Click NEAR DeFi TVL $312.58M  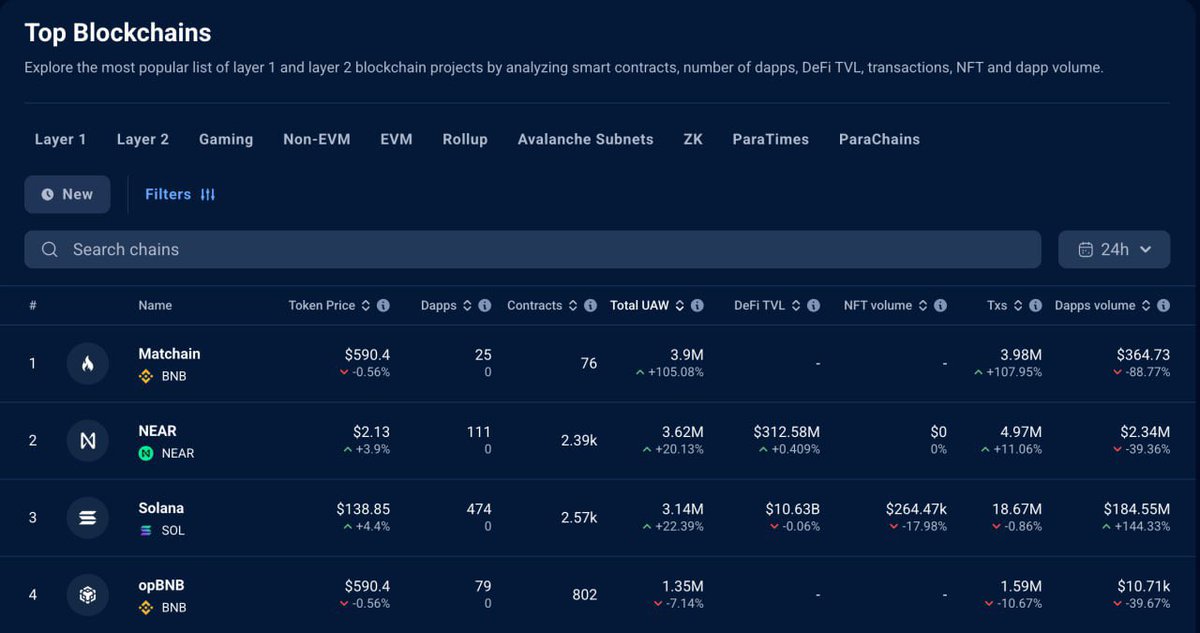coord(787,432)
